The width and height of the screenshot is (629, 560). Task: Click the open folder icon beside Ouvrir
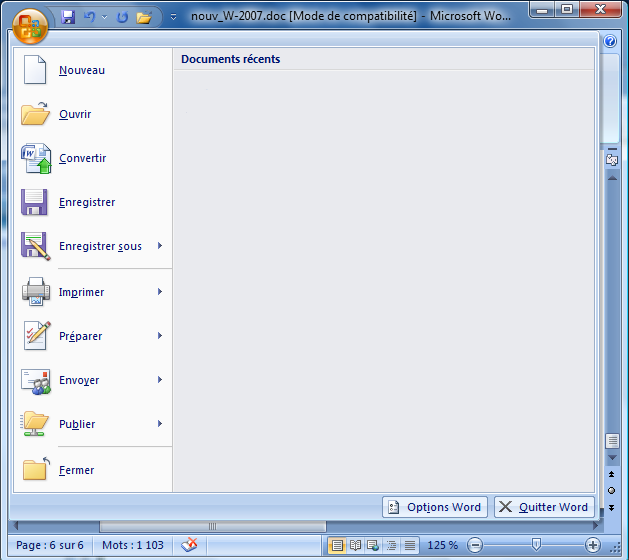tap(35, 114)
